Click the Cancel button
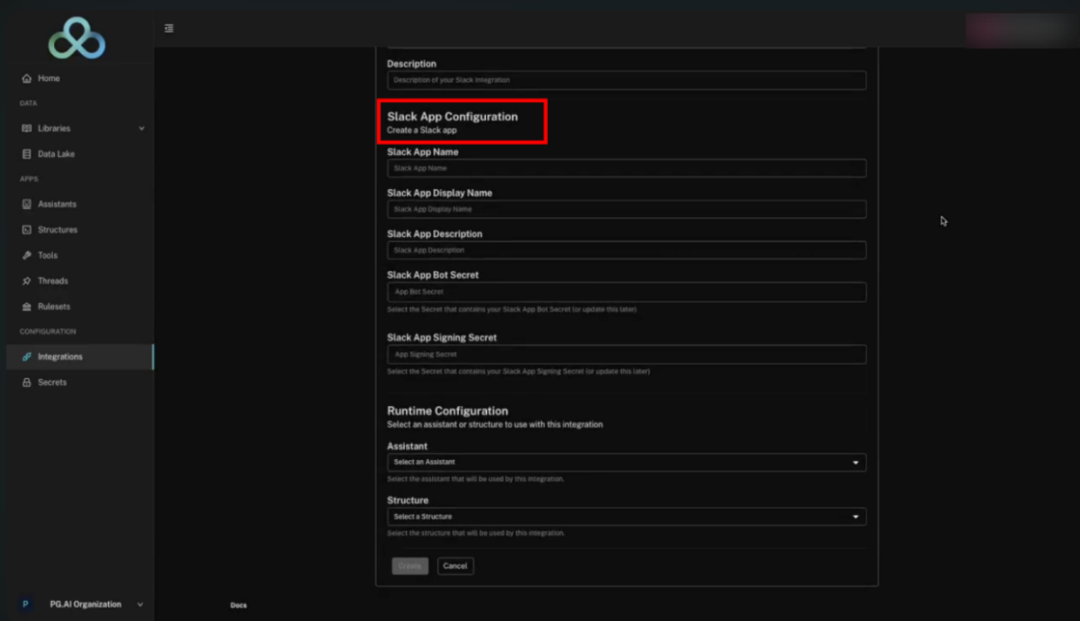The width and height of the screenshot is (1080, 621). tap(455, 566)
